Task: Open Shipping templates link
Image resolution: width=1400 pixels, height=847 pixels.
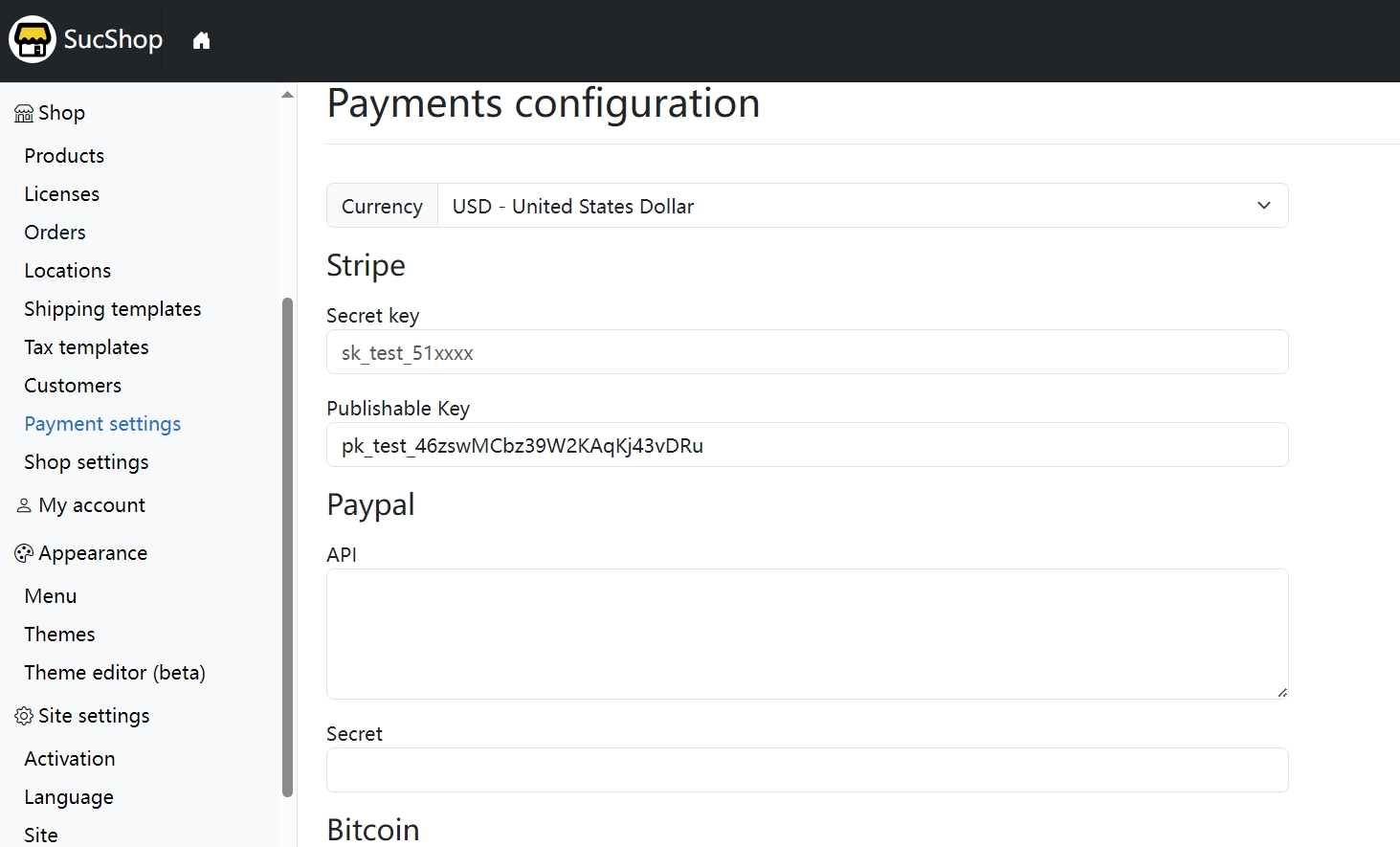Action: click(x=112, y=309)
